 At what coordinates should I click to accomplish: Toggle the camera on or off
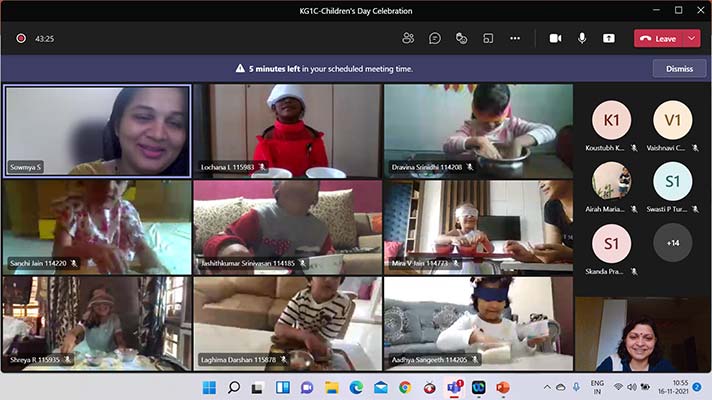[x=555, y=38]
